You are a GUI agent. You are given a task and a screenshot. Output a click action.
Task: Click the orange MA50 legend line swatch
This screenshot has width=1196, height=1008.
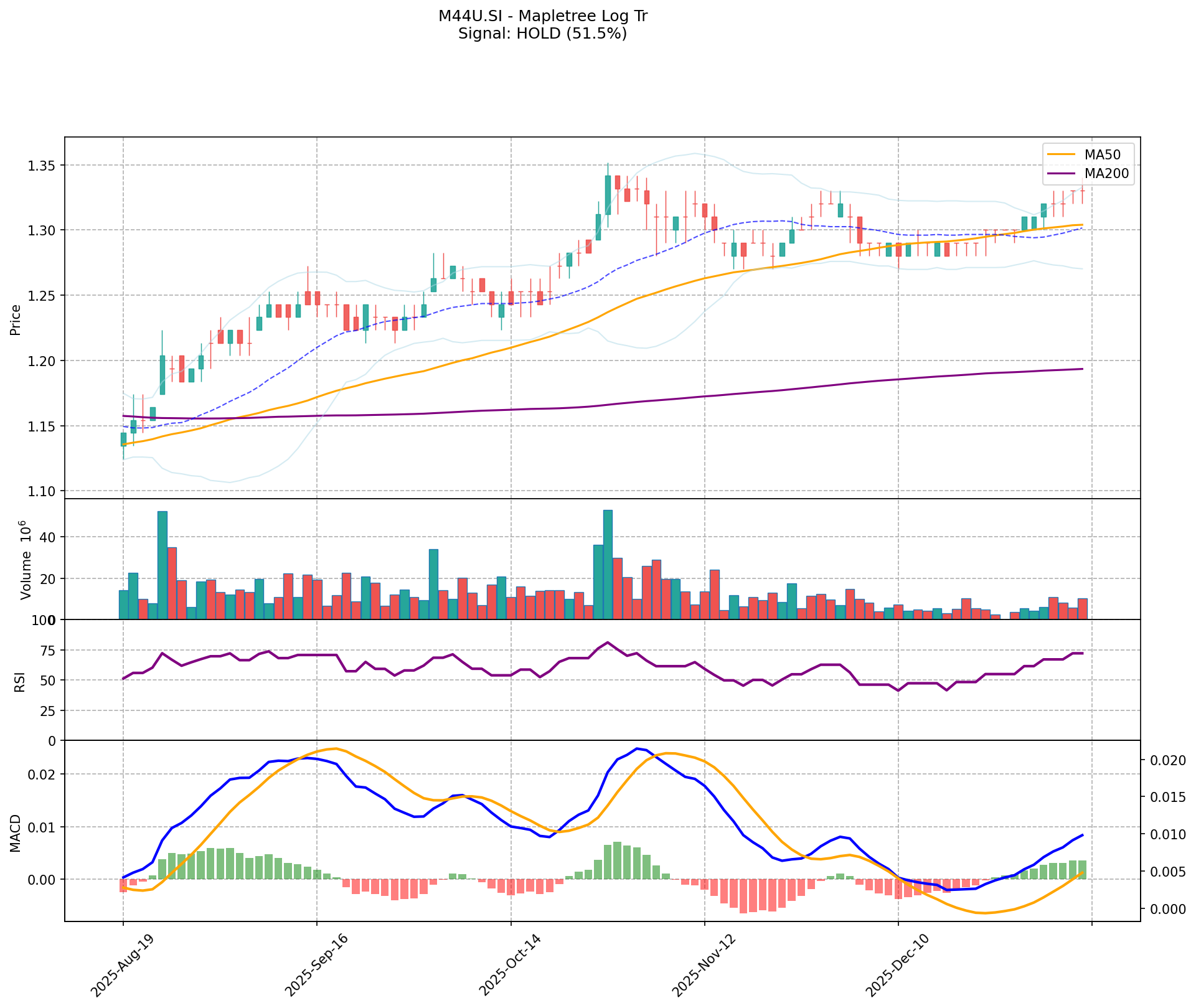[1062, 154]
